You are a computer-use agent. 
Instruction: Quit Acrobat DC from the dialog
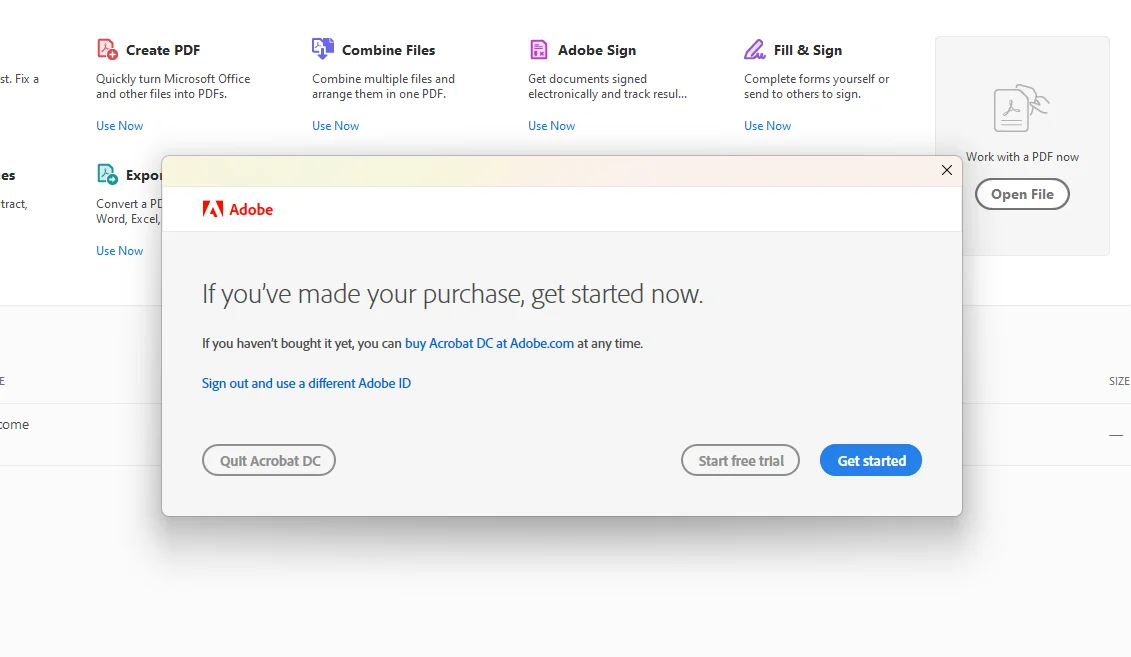(x=269, y=460)
